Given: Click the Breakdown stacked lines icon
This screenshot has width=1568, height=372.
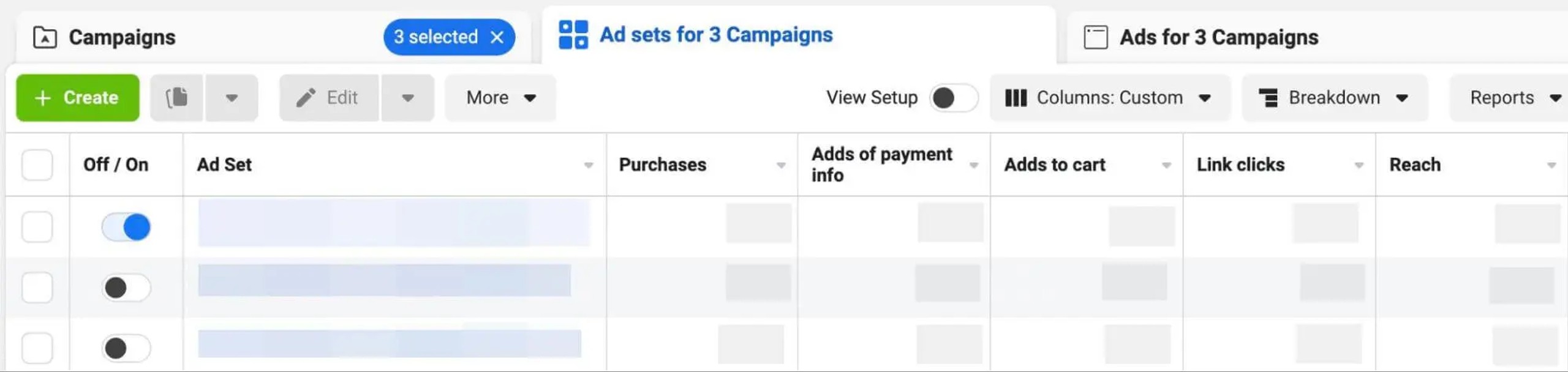Looking at the screenshot, I should click(x=1268, y=98).
